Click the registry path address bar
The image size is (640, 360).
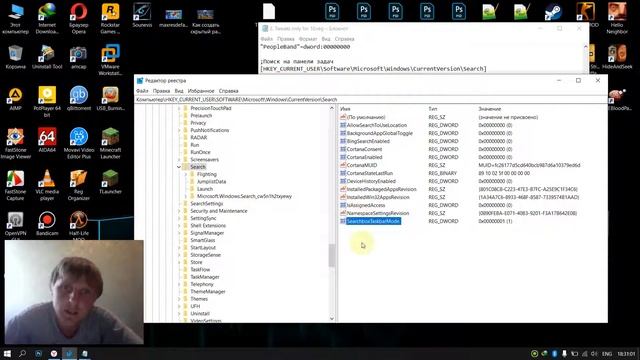click(371, 100)
